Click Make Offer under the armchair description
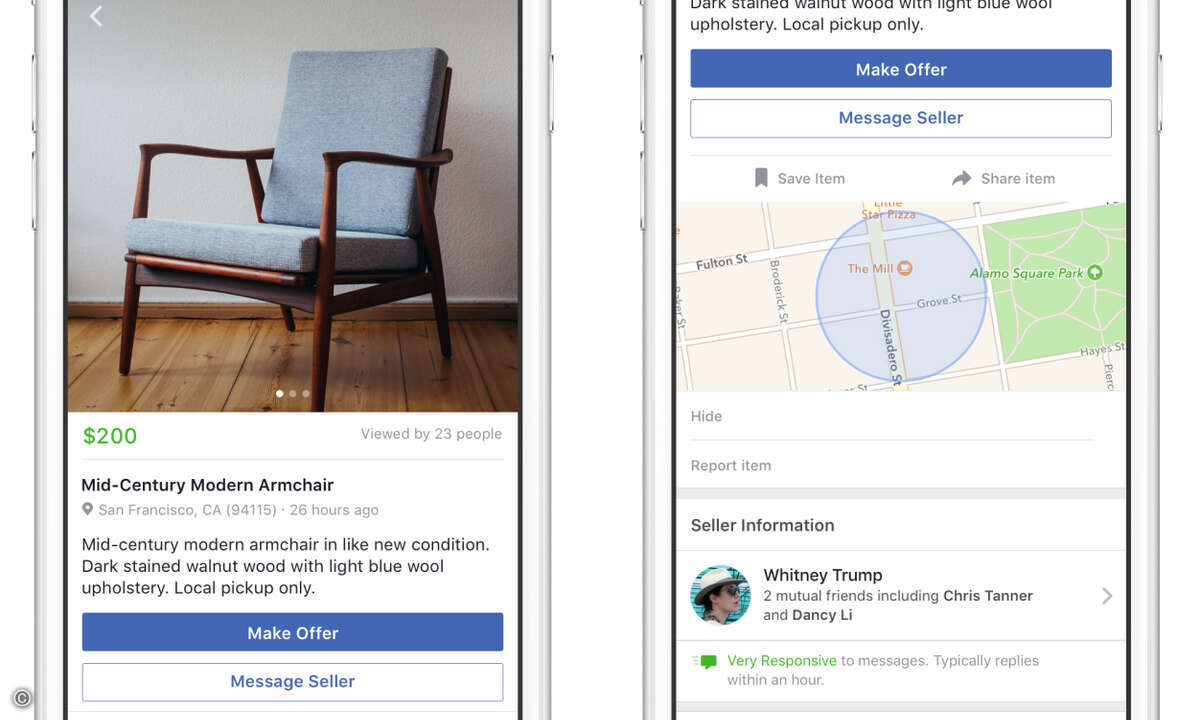1200x720 pixels. (292, 632)
